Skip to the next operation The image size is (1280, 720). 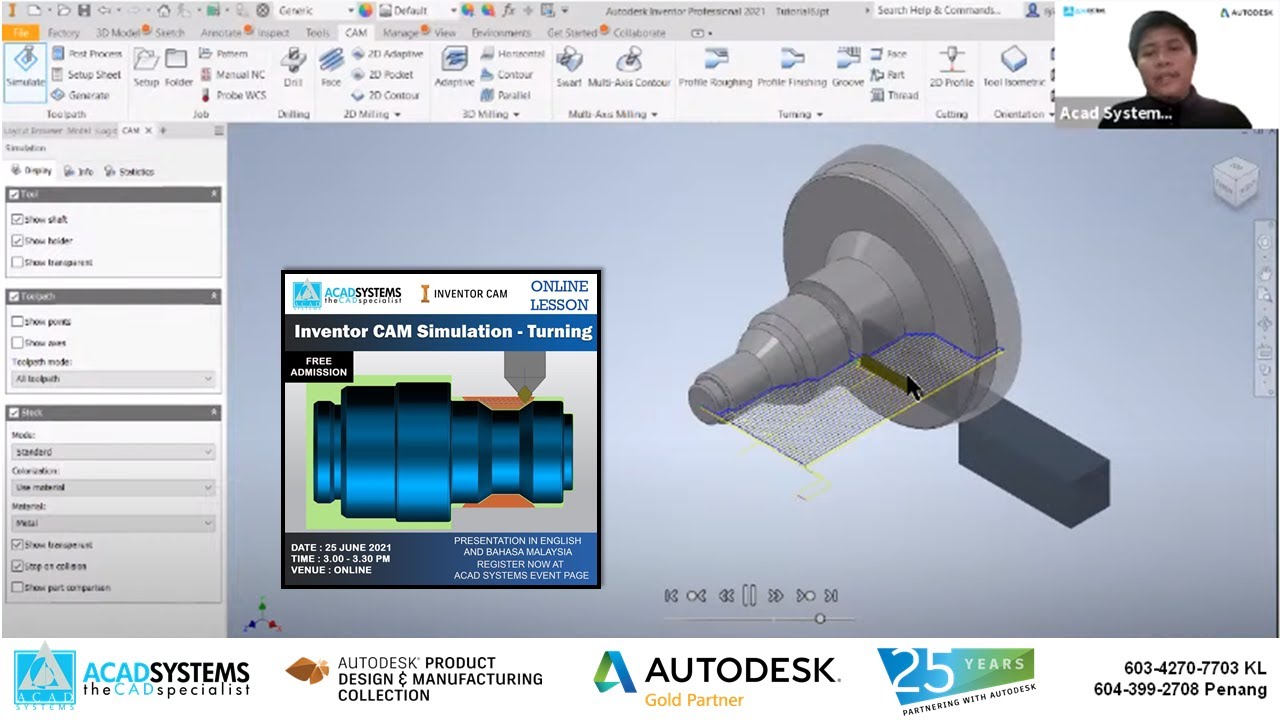pyautogui.click(x=805, y=596)
